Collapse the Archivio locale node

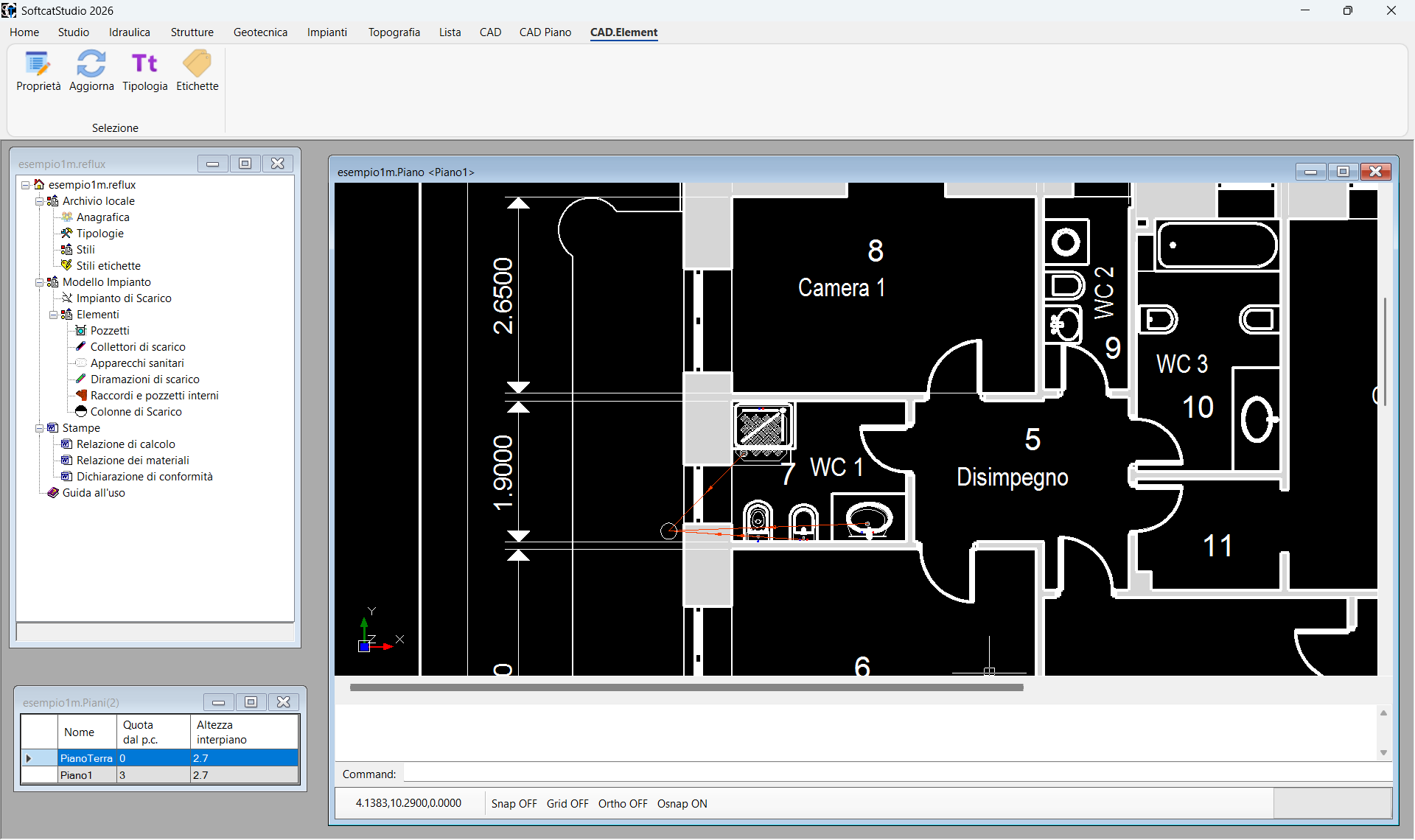pyautogui.click(x=39, y=201)
